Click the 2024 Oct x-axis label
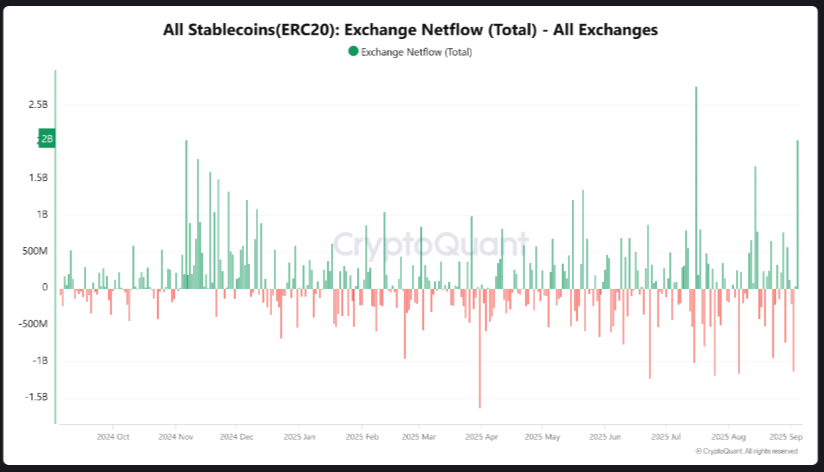824x472 pixels. [113, 437]
